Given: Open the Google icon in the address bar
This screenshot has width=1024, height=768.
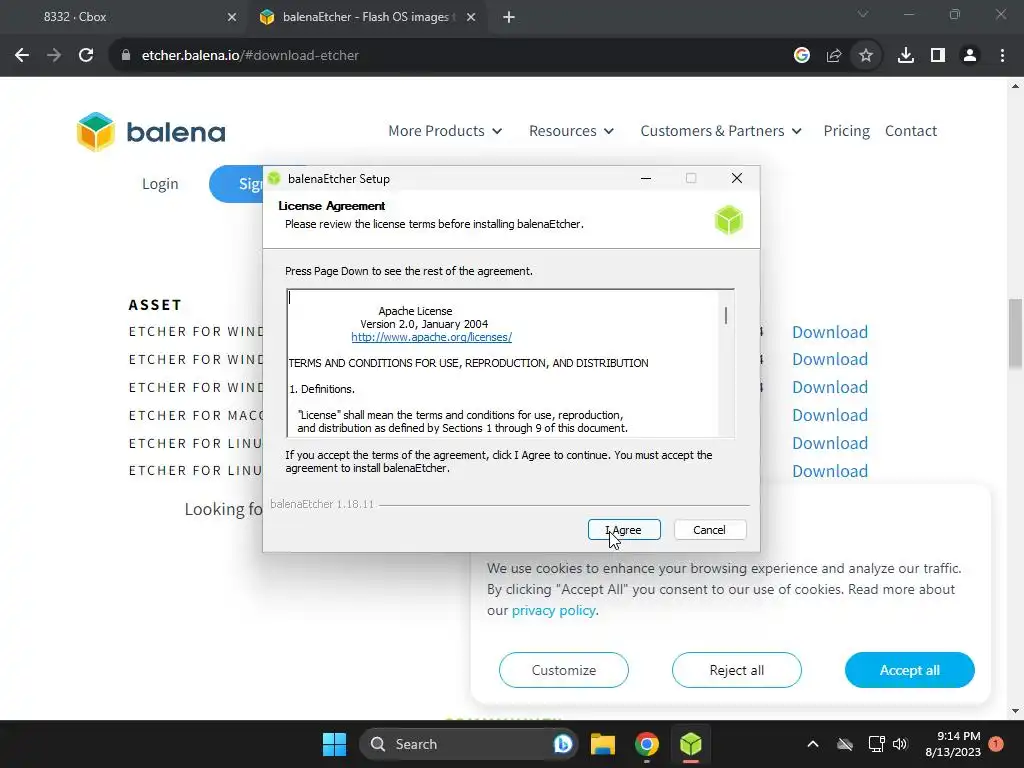Looking at the screenshot, I should click(801, 56).
